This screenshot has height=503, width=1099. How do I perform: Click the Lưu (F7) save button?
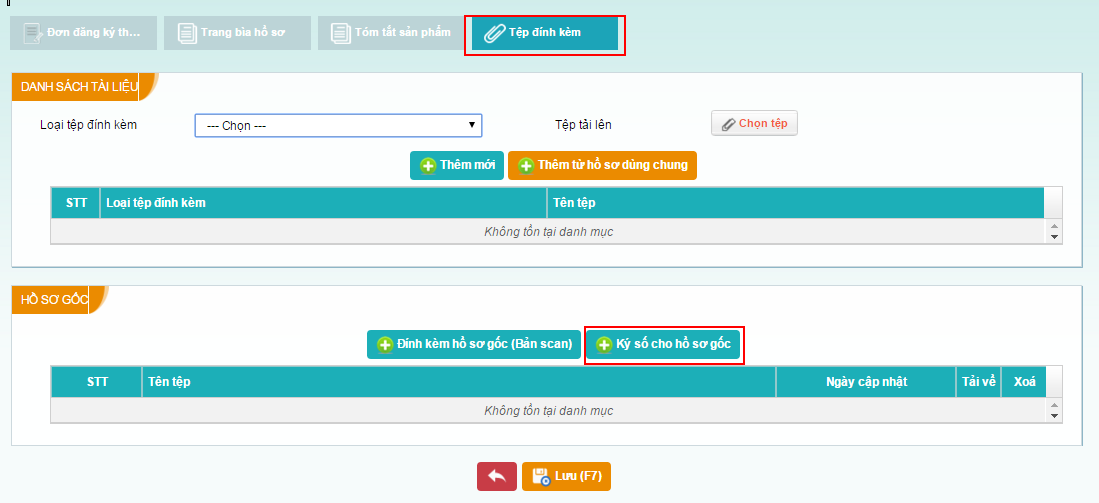point(566,476)
